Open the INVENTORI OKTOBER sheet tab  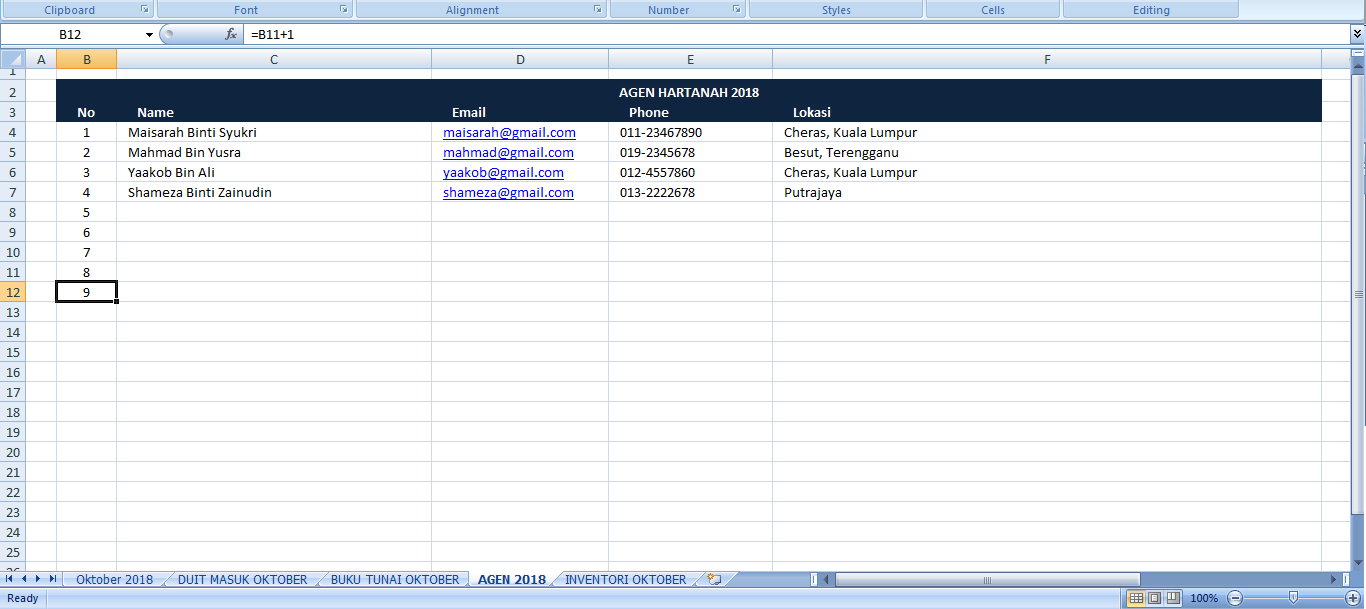[626, 579]
